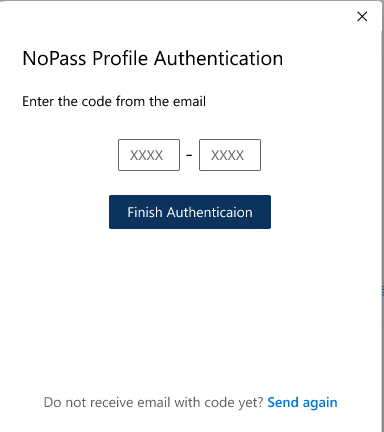Focus the second XXXX code field
This screenshot has width=384, height=432.
(230, 155)
